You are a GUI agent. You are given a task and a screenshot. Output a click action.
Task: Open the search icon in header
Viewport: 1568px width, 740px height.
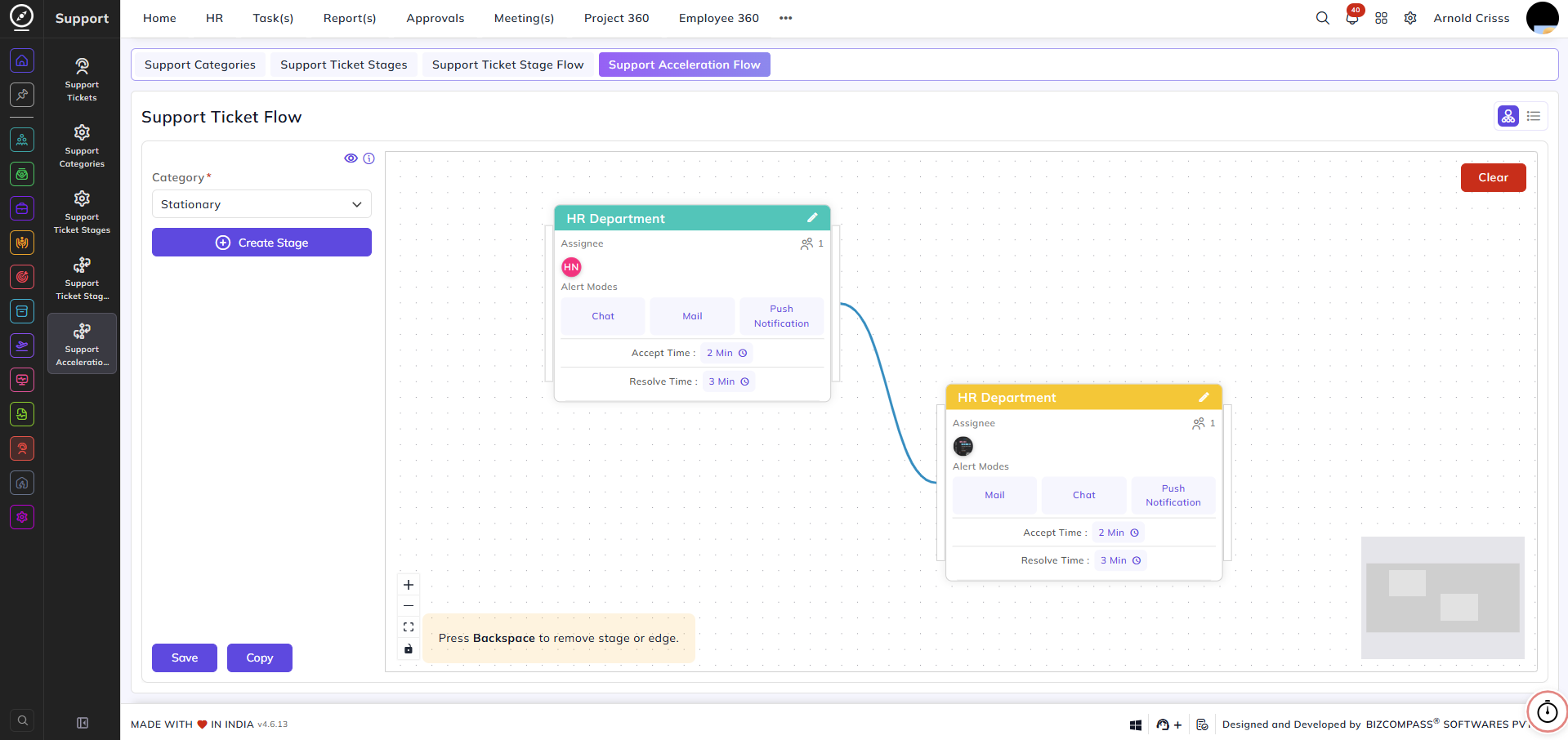click(x=1322, y=18)
